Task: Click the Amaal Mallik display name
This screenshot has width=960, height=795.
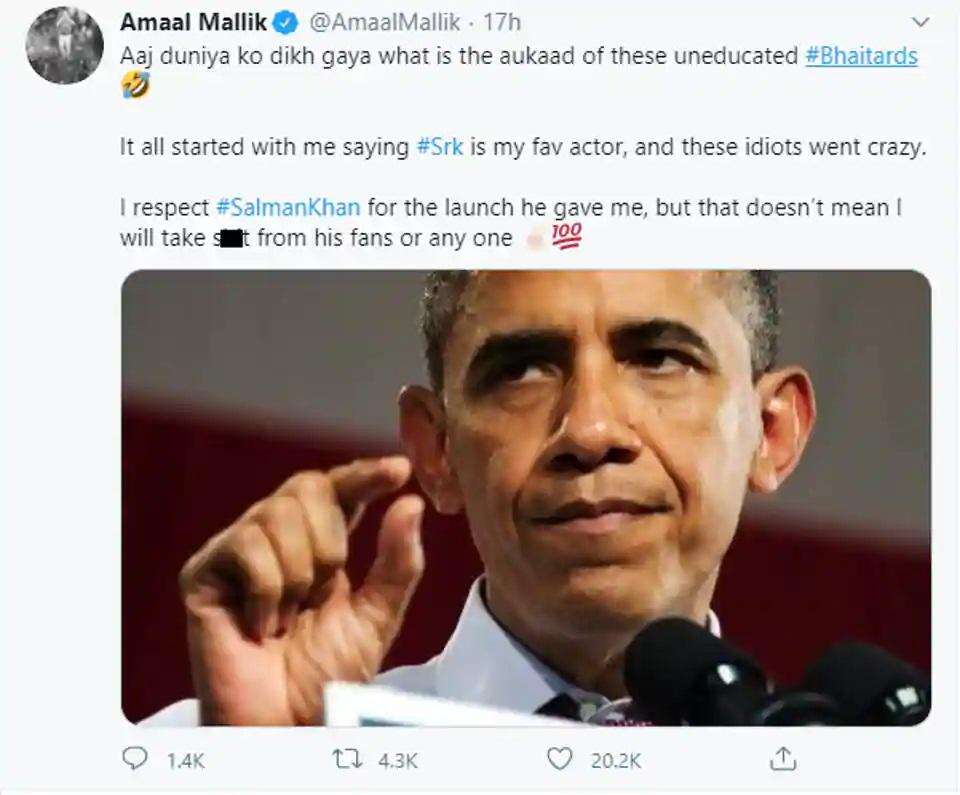Action: pos(191,20)
